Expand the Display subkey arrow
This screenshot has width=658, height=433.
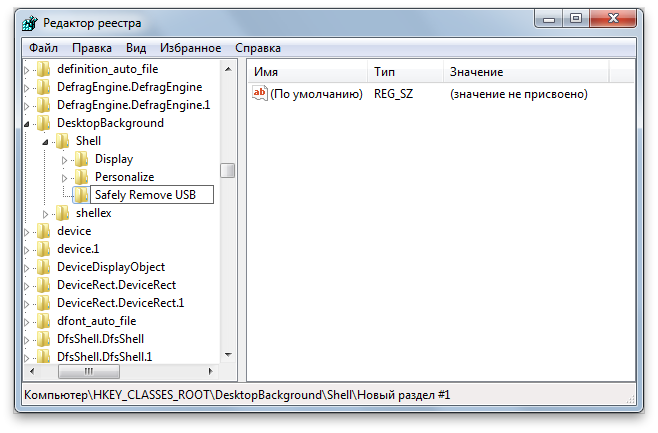tap(65, 160)
